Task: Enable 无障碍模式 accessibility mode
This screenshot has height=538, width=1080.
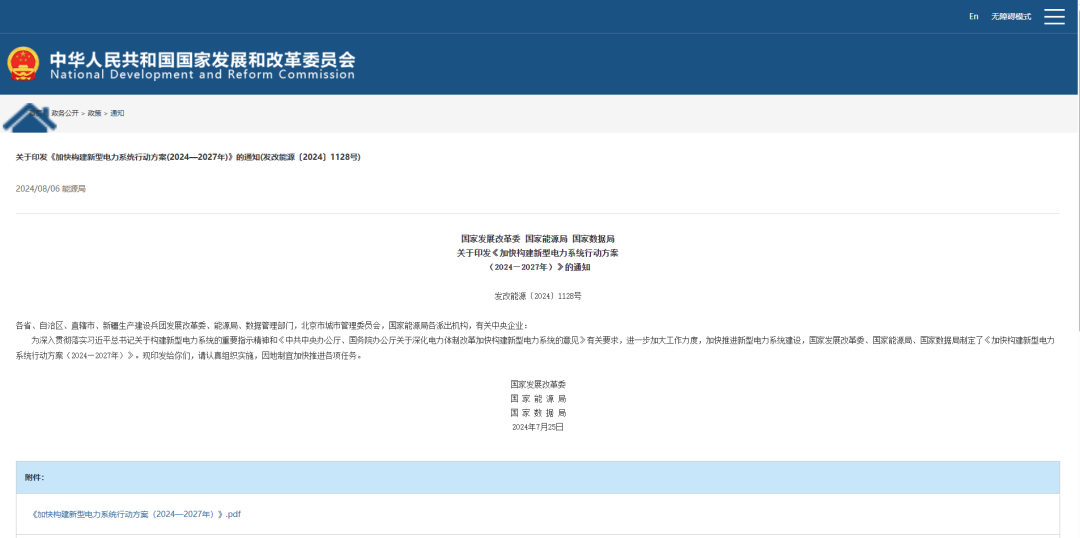Action: point(1011,17)
